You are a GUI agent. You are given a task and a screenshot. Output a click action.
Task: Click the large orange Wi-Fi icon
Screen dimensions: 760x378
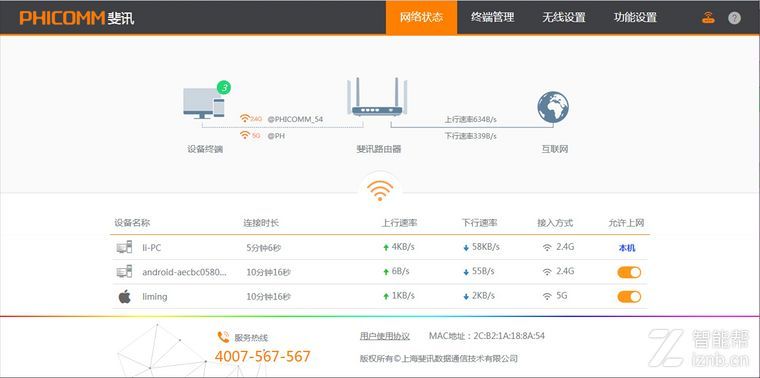tap(380, 190)
